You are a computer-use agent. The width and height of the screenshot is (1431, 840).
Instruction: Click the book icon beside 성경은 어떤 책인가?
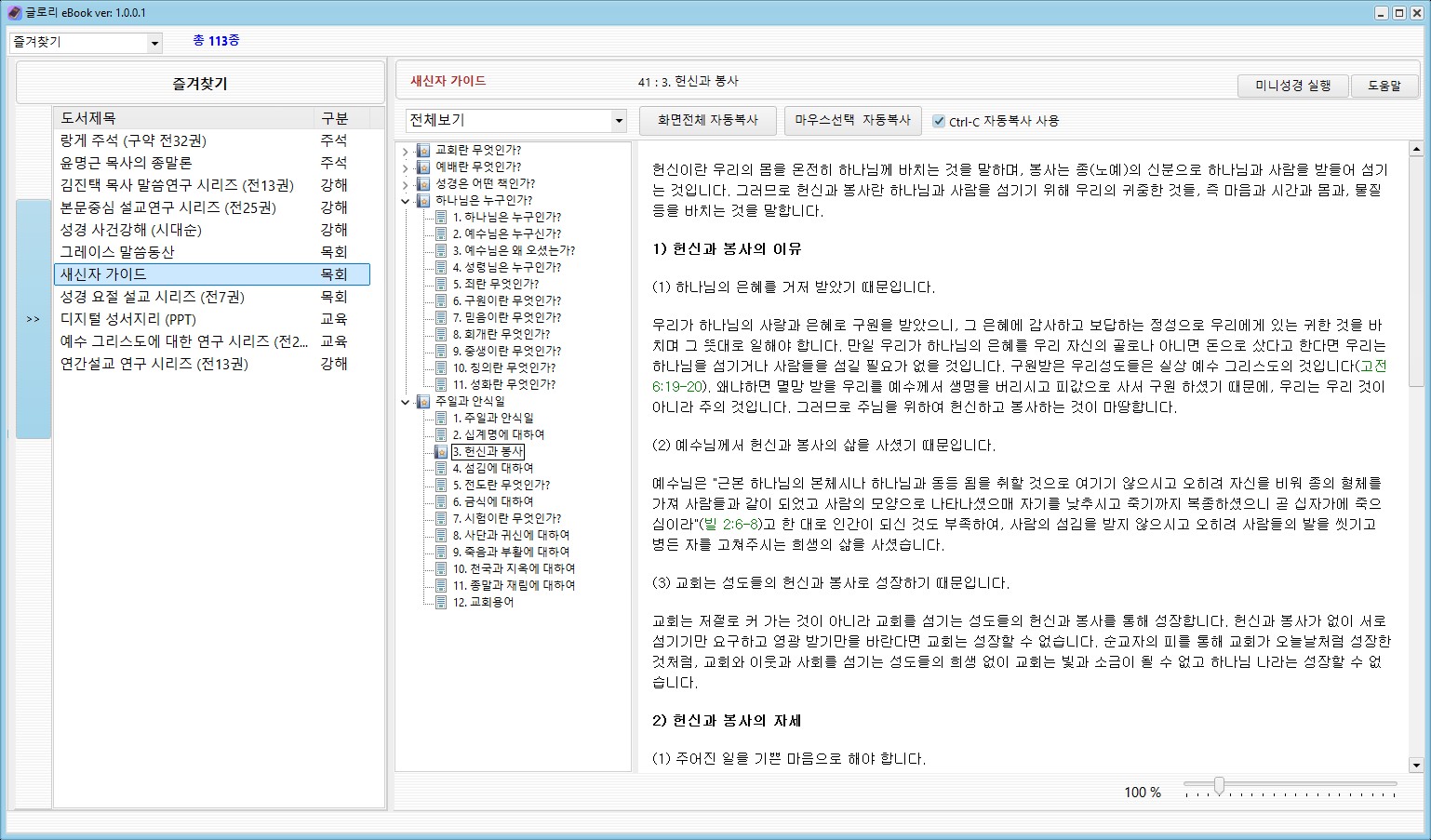coord(423,184)
